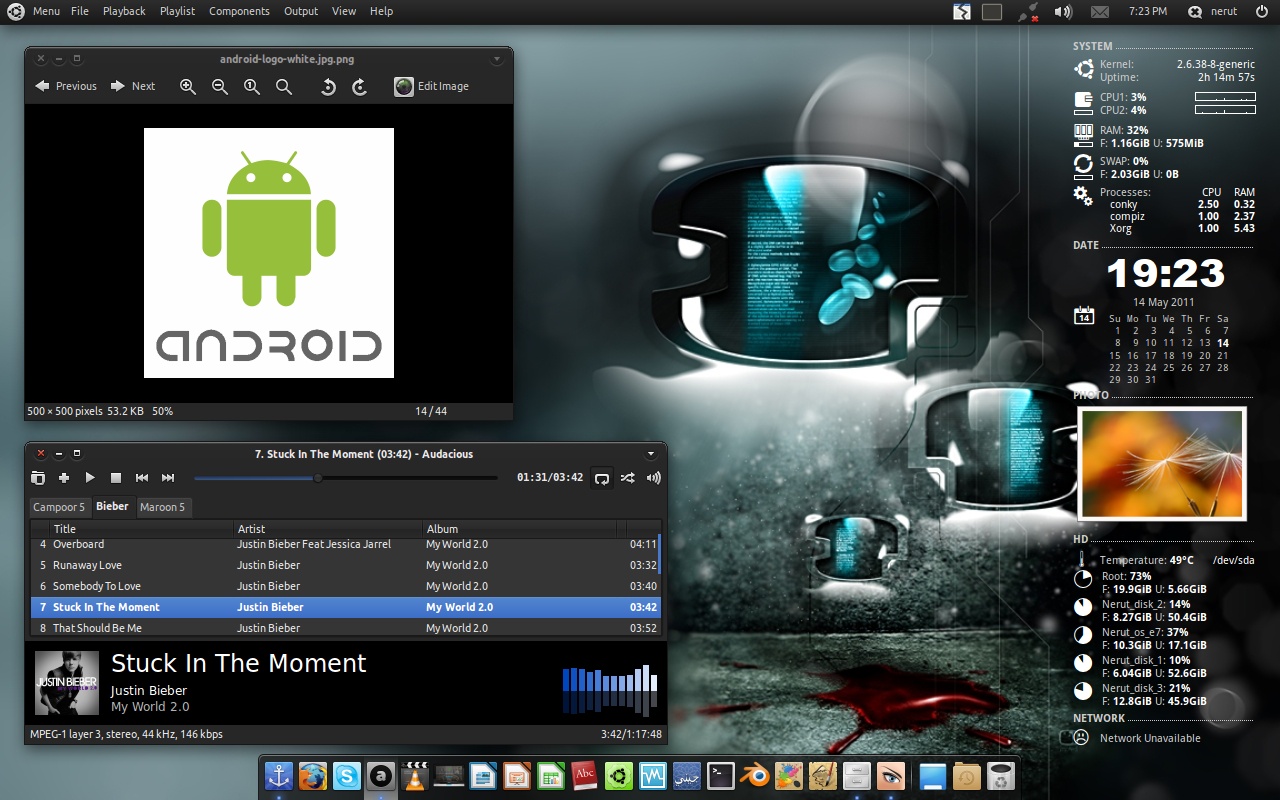Open mail indicator in top panel
Viewport: 1280px width, 800px height.
click(x=1100, y=12)
